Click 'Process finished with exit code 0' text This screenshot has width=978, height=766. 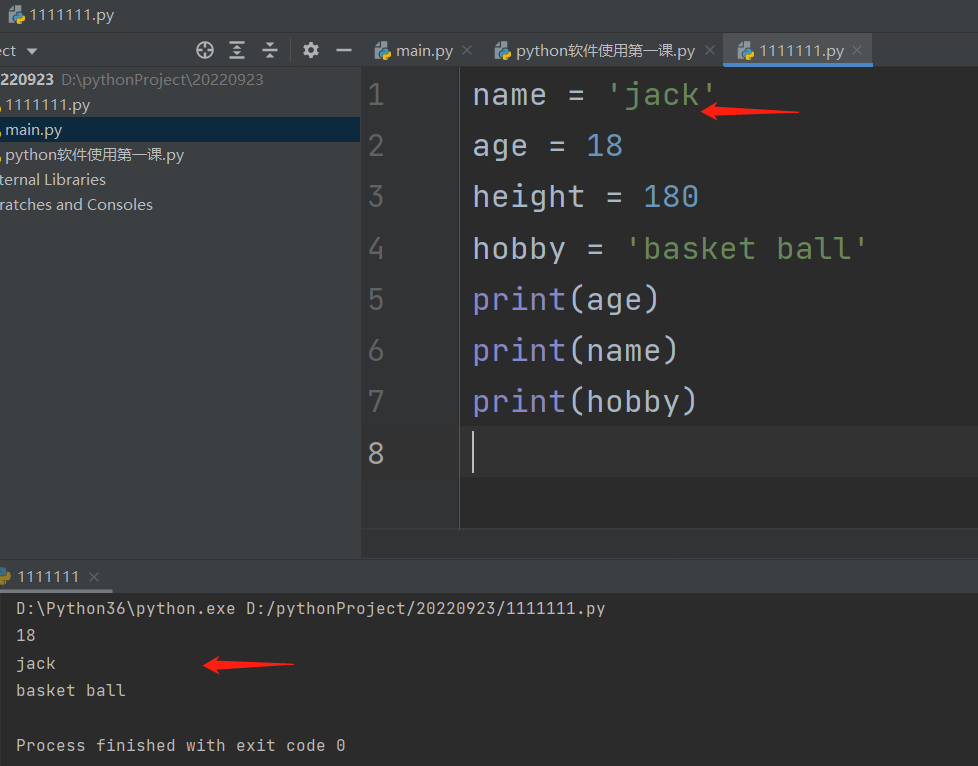point(180,745)
